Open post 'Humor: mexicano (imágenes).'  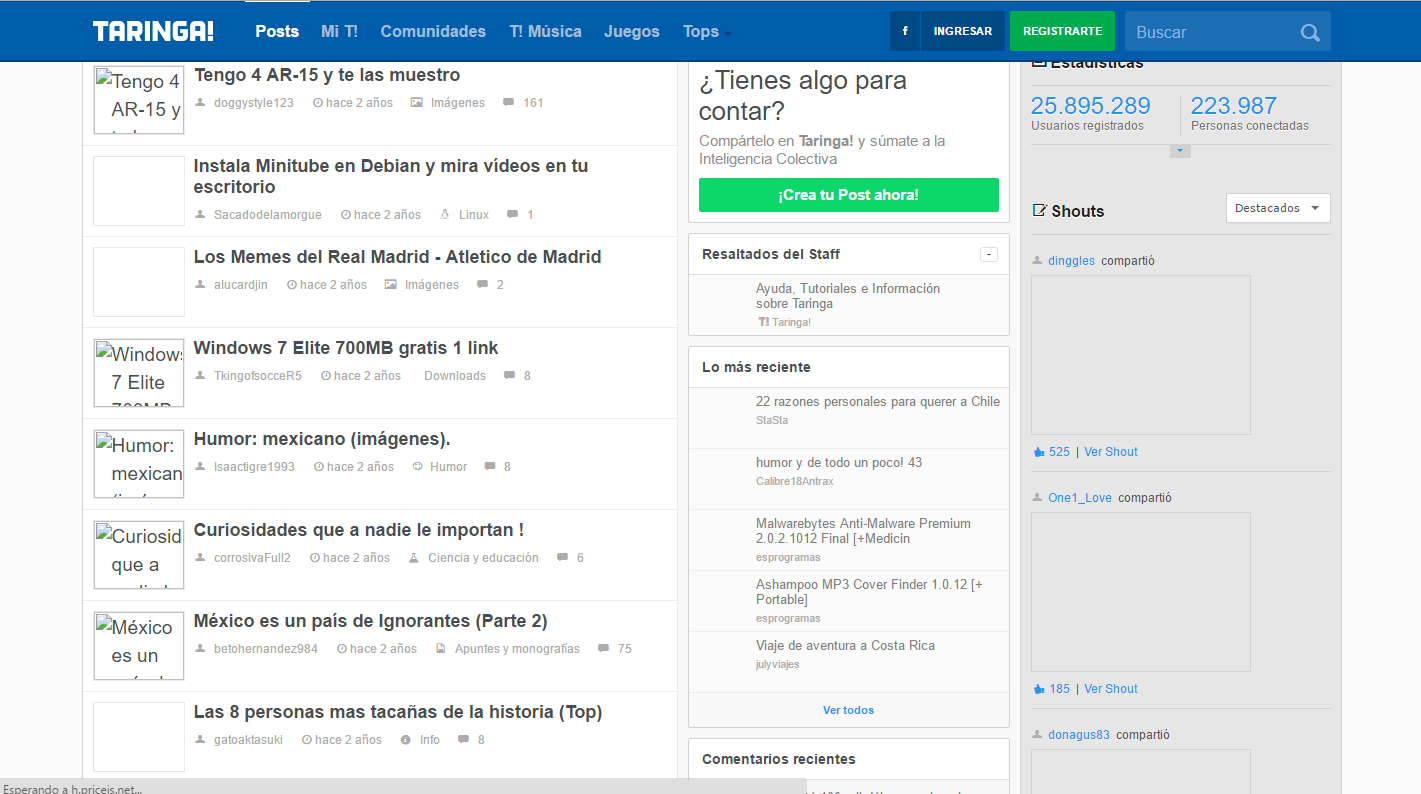[322, 439]
